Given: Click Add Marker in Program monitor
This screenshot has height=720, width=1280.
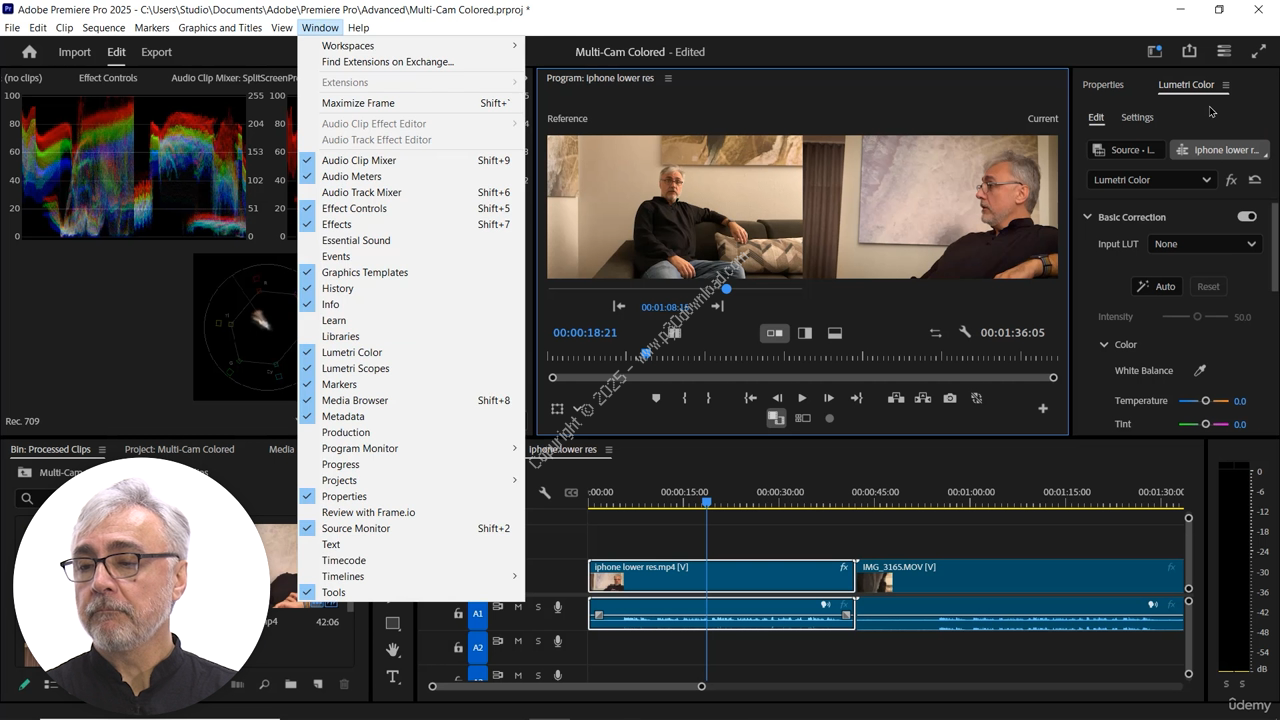Looking at the screenshot, I should 656,398.
